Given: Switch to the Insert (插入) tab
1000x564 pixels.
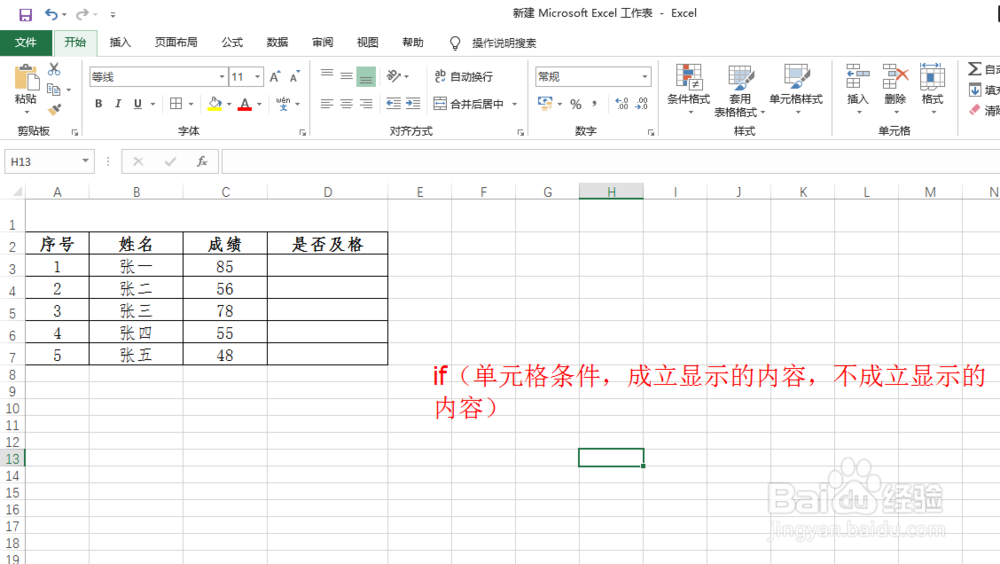Looking at the screenshot, I should click(120, 42).
